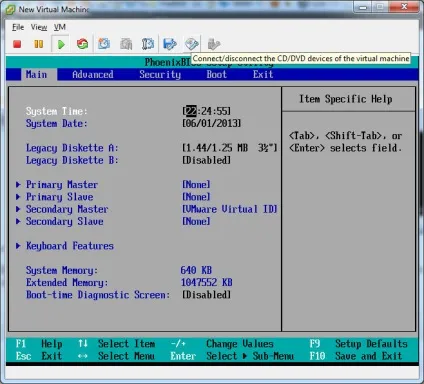Click the System Date label
This screenshot has width=424, height=384.
57,123
